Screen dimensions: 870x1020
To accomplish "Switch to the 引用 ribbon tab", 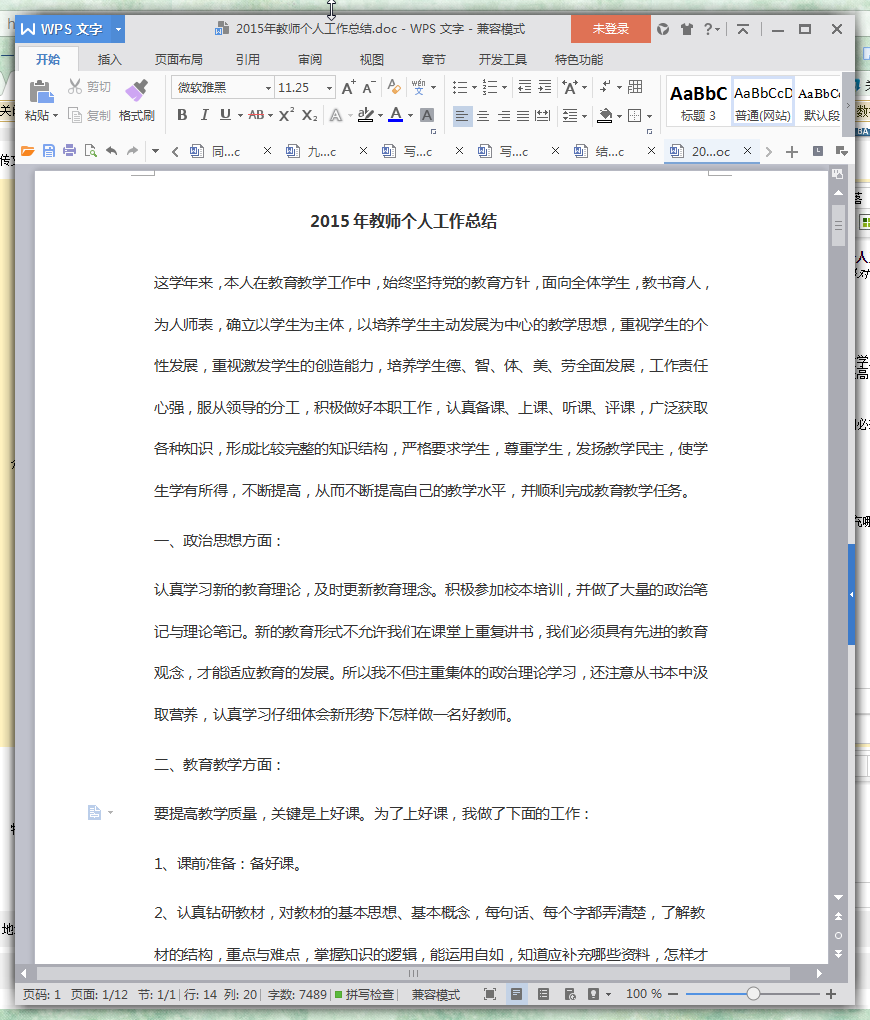I will pos(247,60).
